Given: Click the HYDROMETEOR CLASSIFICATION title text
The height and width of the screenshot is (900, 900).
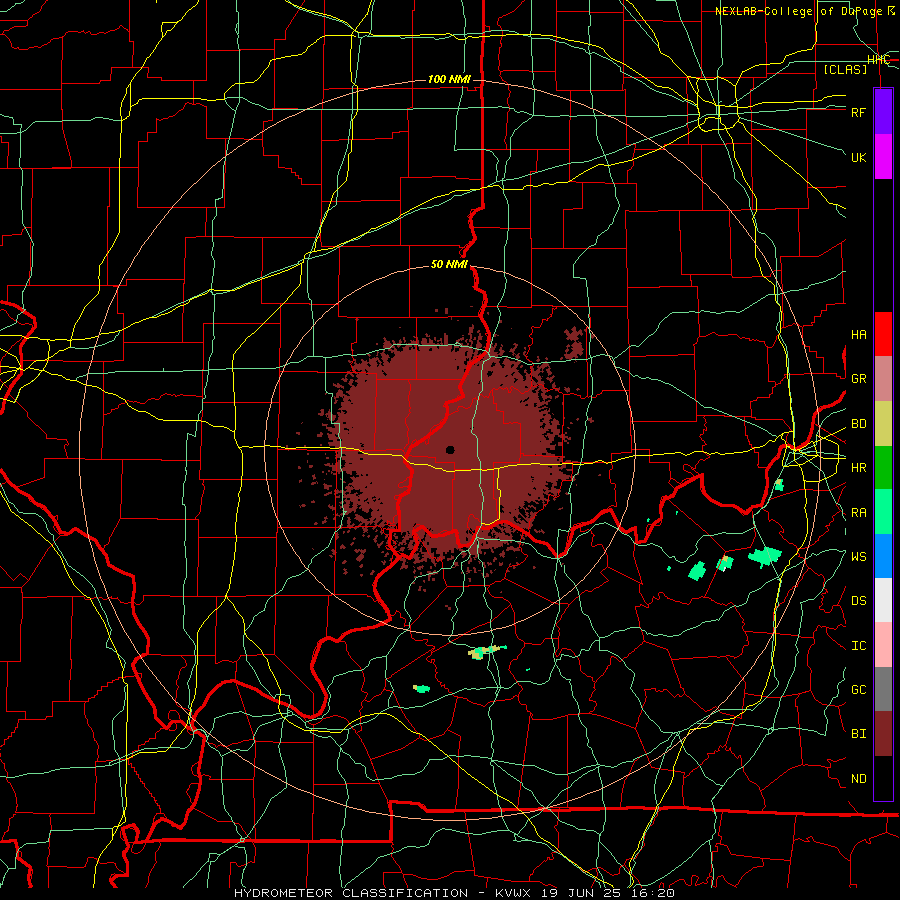Looking at the screenshot, I should pos(351,893).
